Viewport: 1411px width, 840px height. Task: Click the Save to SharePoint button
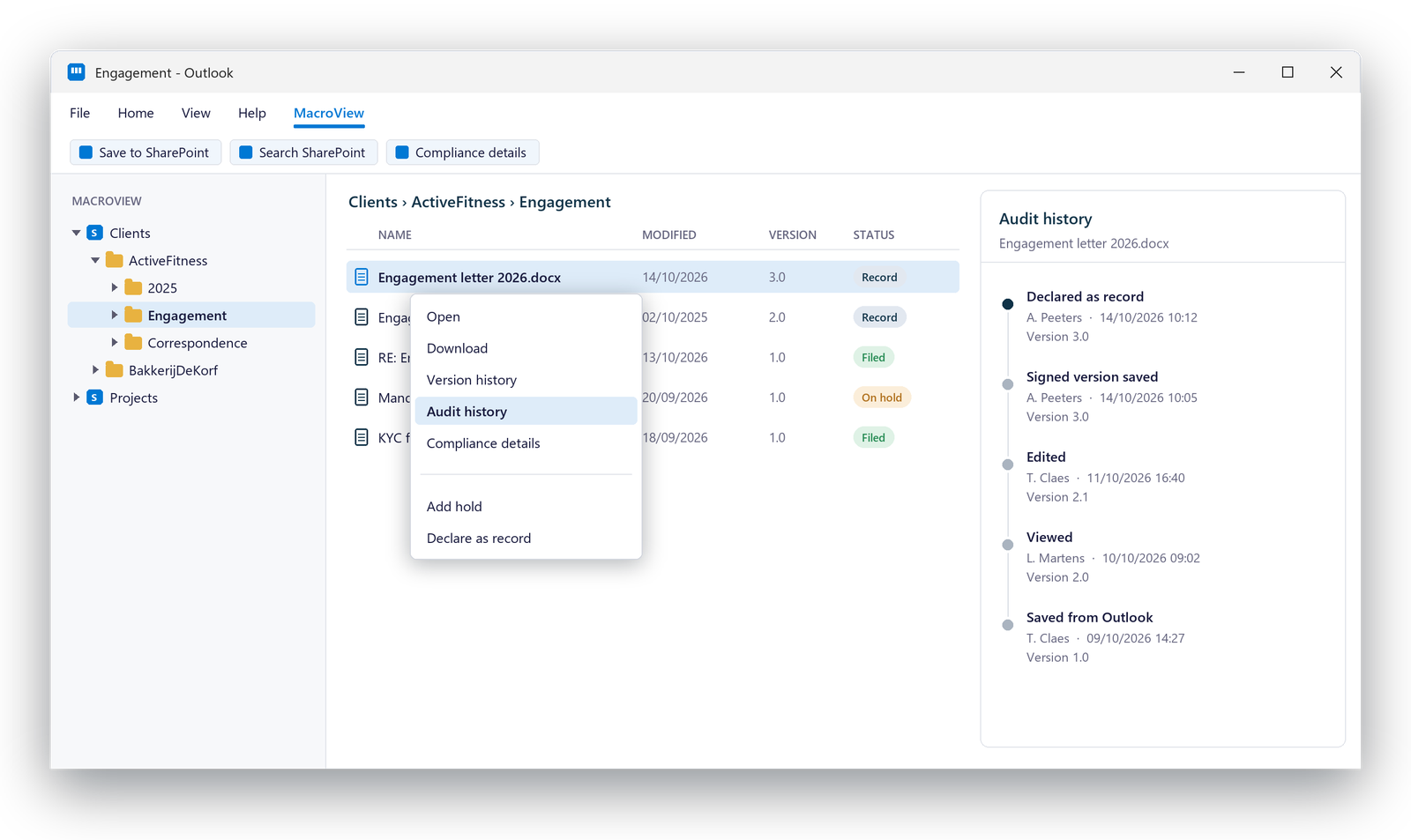point(144,152)
